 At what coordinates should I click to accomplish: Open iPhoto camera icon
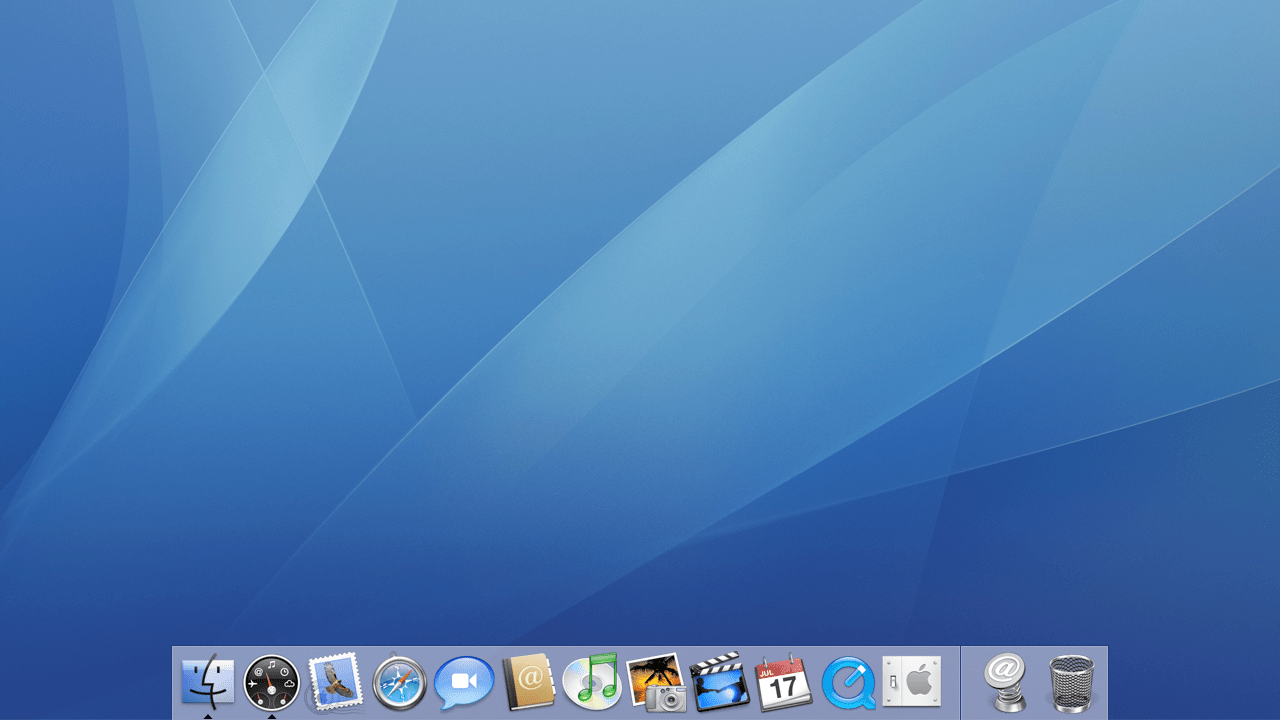click(656, 683)
